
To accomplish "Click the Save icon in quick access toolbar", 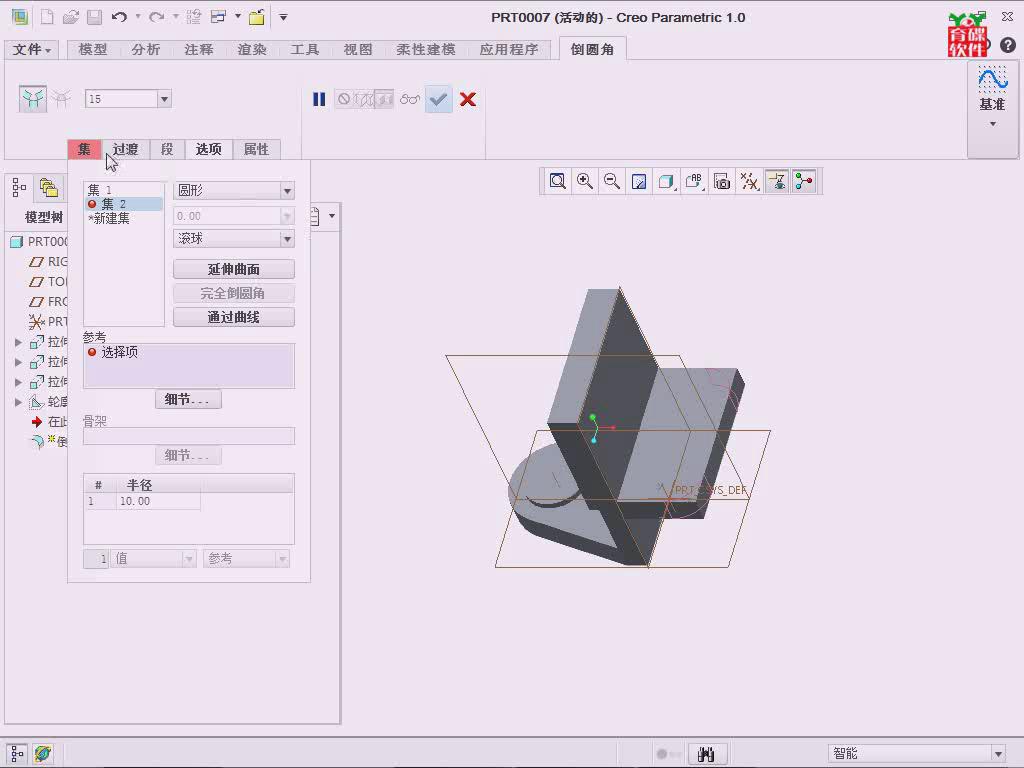I will coord(95,18).
